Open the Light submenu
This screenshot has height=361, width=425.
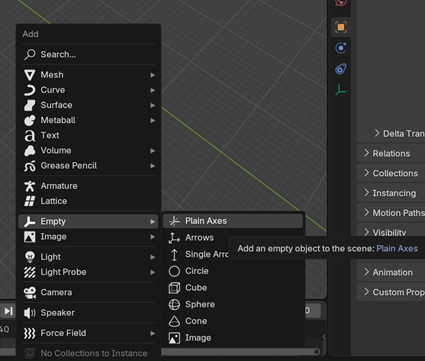tap(88, 257)
